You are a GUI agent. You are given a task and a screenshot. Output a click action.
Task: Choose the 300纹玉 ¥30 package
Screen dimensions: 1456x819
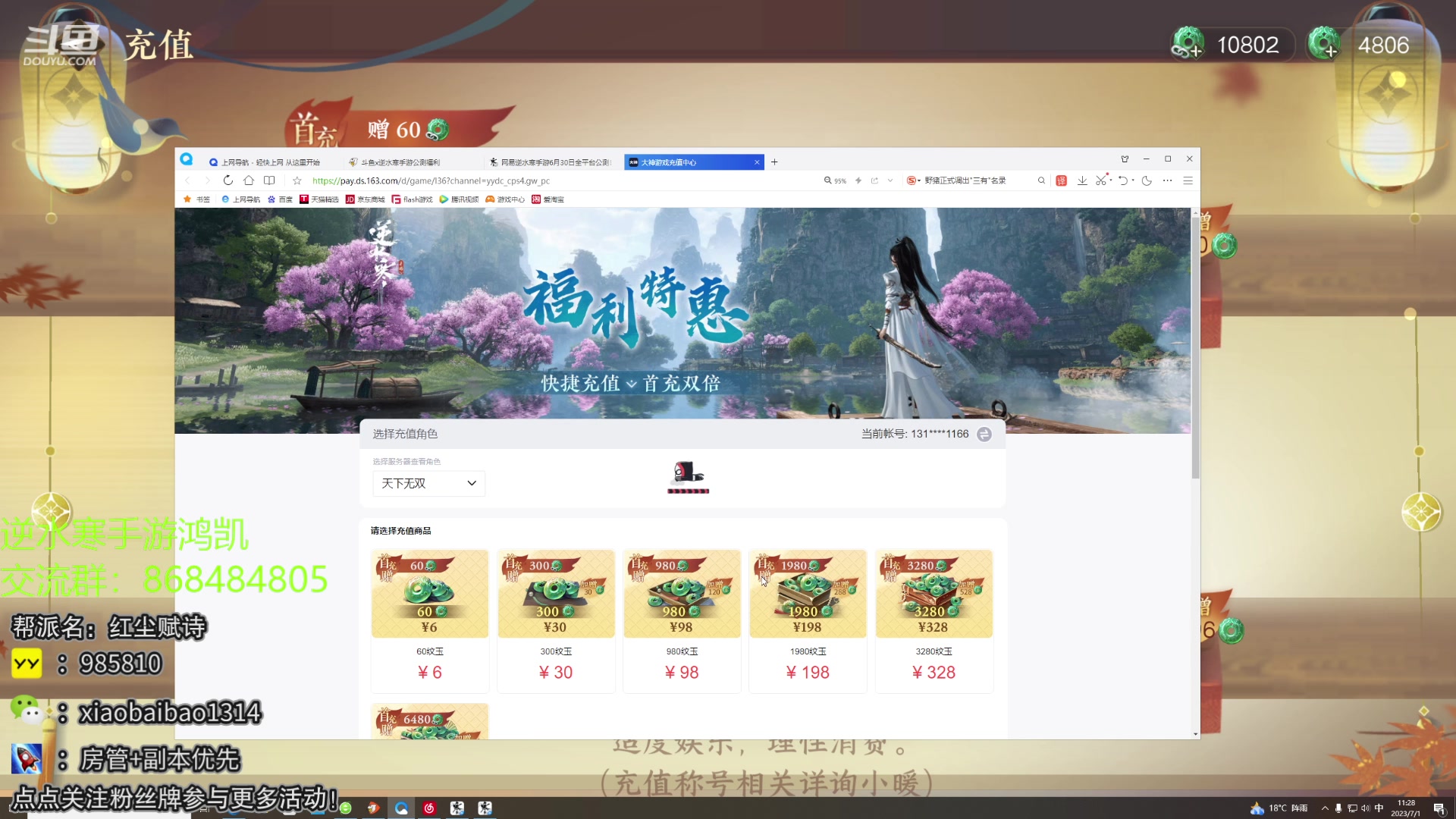point(556,621)
